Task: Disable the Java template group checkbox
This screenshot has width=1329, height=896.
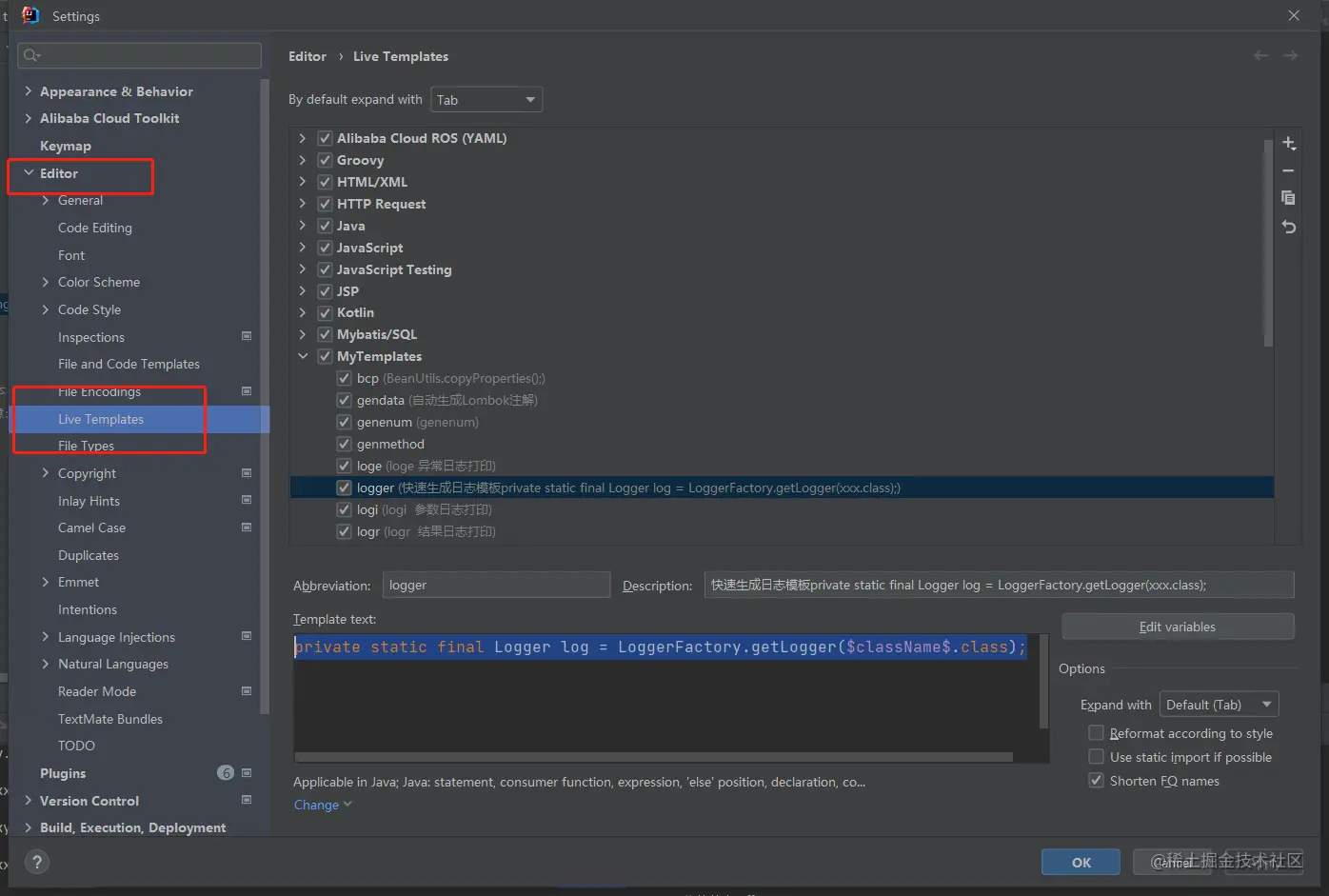Action: click(325, 226)
